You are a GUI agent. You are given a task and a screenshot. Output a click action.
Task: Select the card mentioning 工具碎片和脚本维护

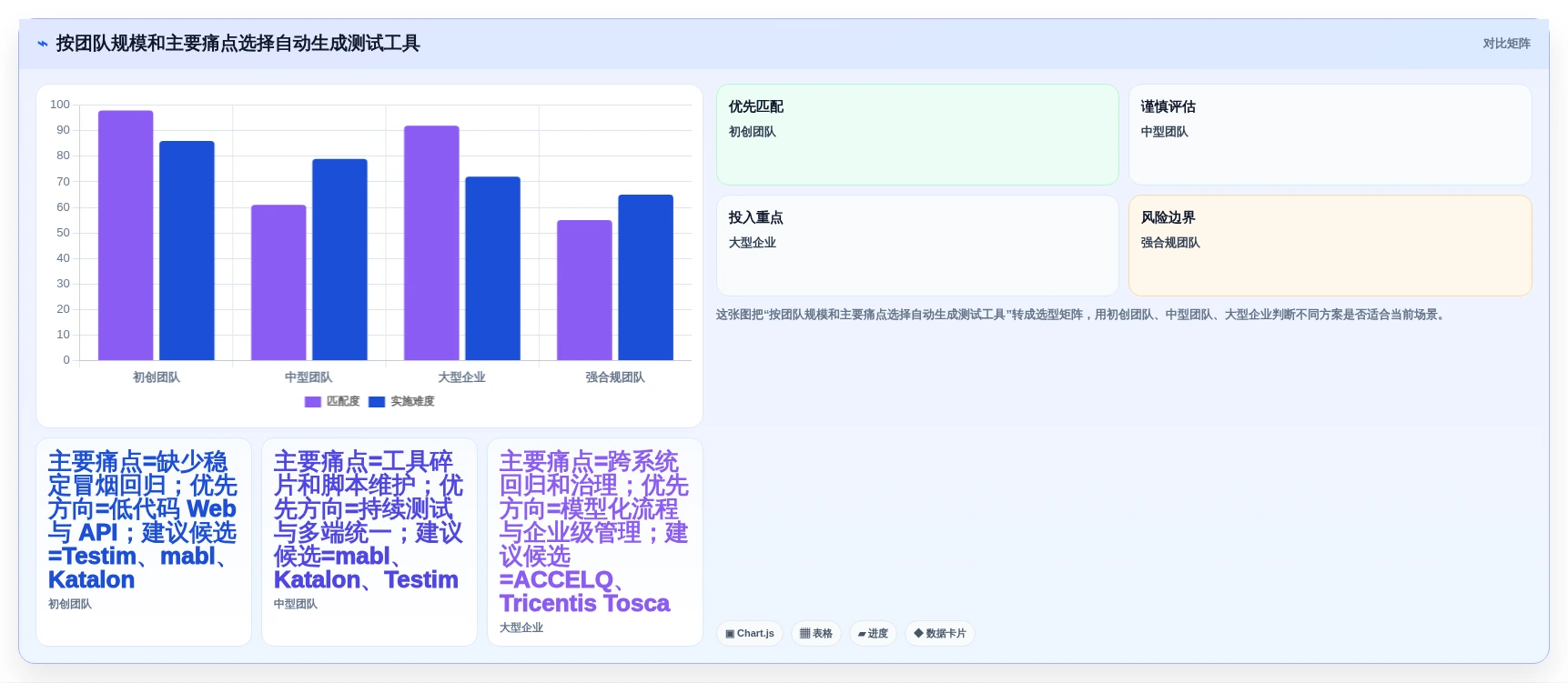click(369, 542)
